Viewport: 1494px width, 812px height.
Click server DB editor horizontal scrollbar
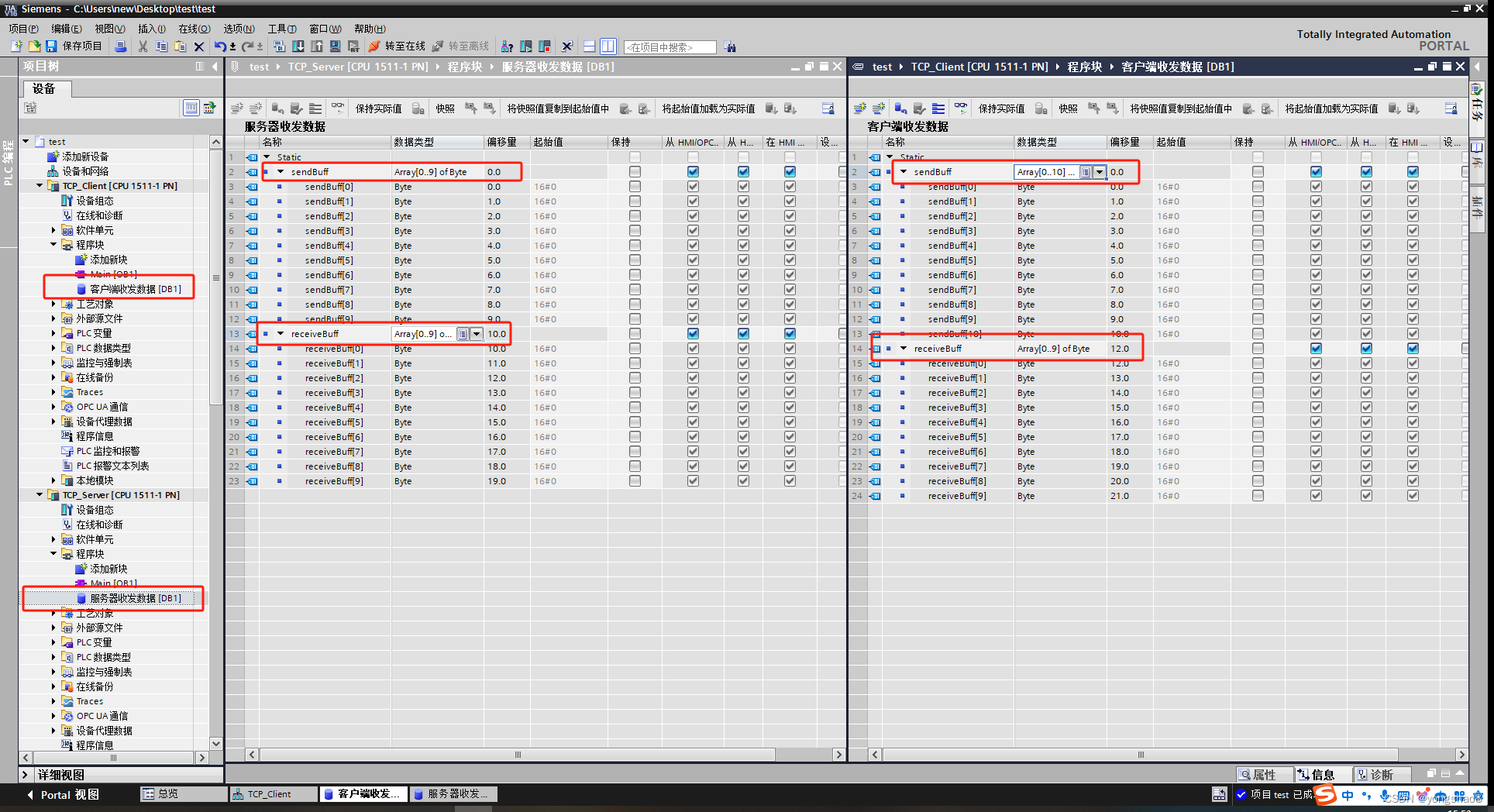pyautogui.click(x=518, y=755)
